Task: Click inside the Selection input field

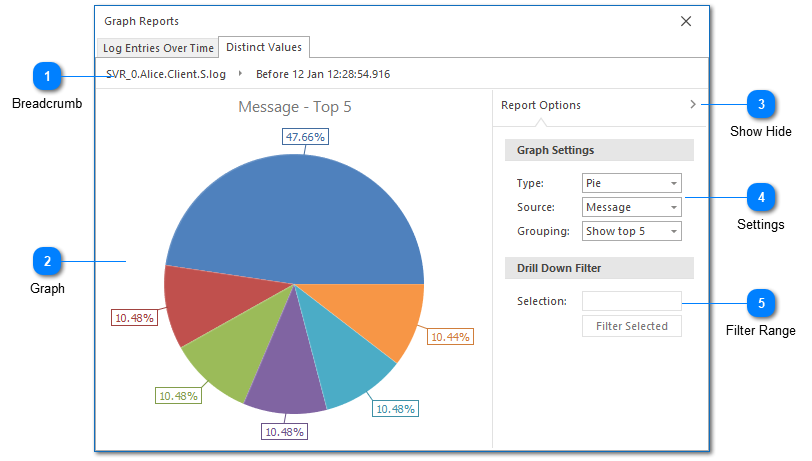Action: click(x=631, y=301)
